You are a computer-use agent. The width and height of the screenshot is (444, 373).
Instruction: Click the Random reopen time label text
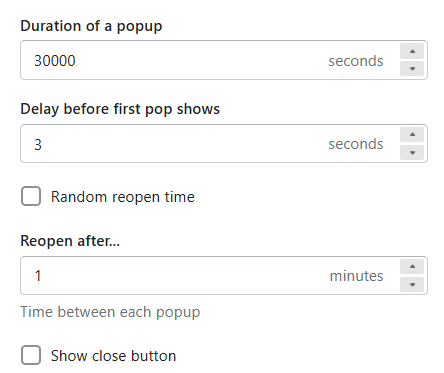pyautogui.click(x=123, y=197)
